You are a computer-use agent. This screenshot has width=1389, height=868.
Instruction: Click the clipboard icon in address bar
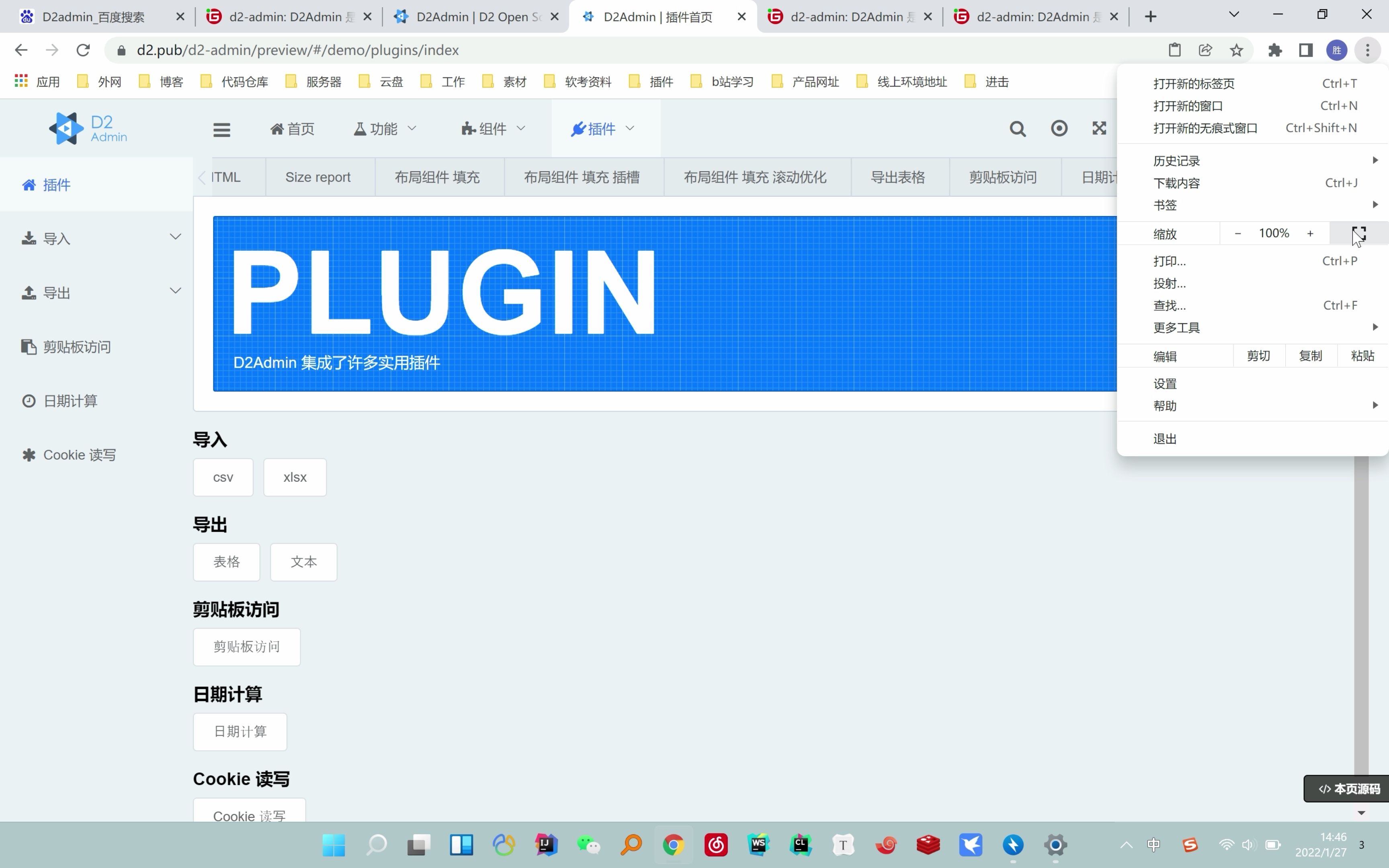click(1174, 50)
